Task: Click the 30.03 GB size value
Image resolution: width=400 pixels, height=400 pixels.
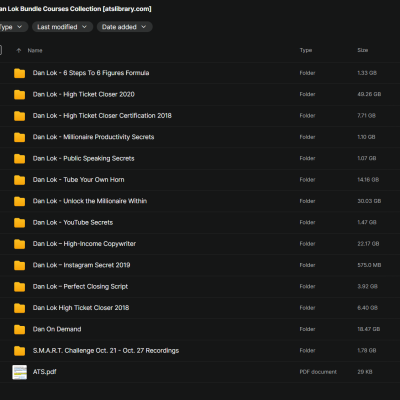Action: [369, 201]
